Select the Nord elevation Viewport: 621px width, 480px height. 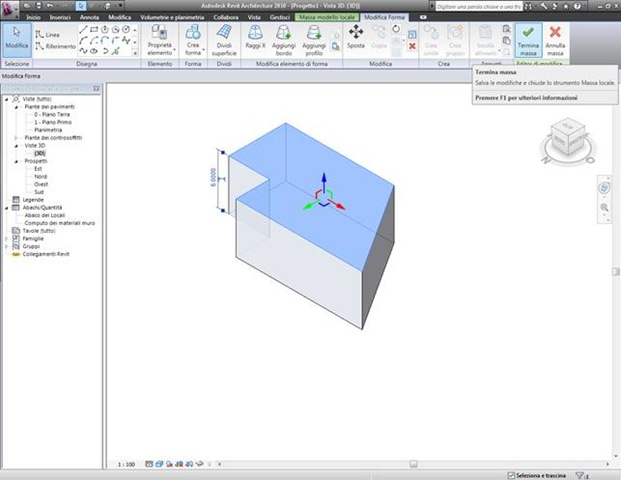click(40, 177)
